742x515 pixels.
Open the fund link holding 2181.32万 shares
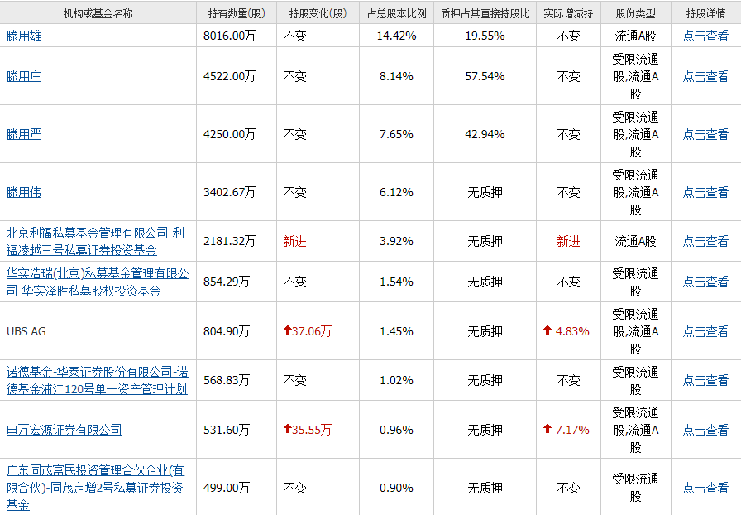[x=95, y=240]
